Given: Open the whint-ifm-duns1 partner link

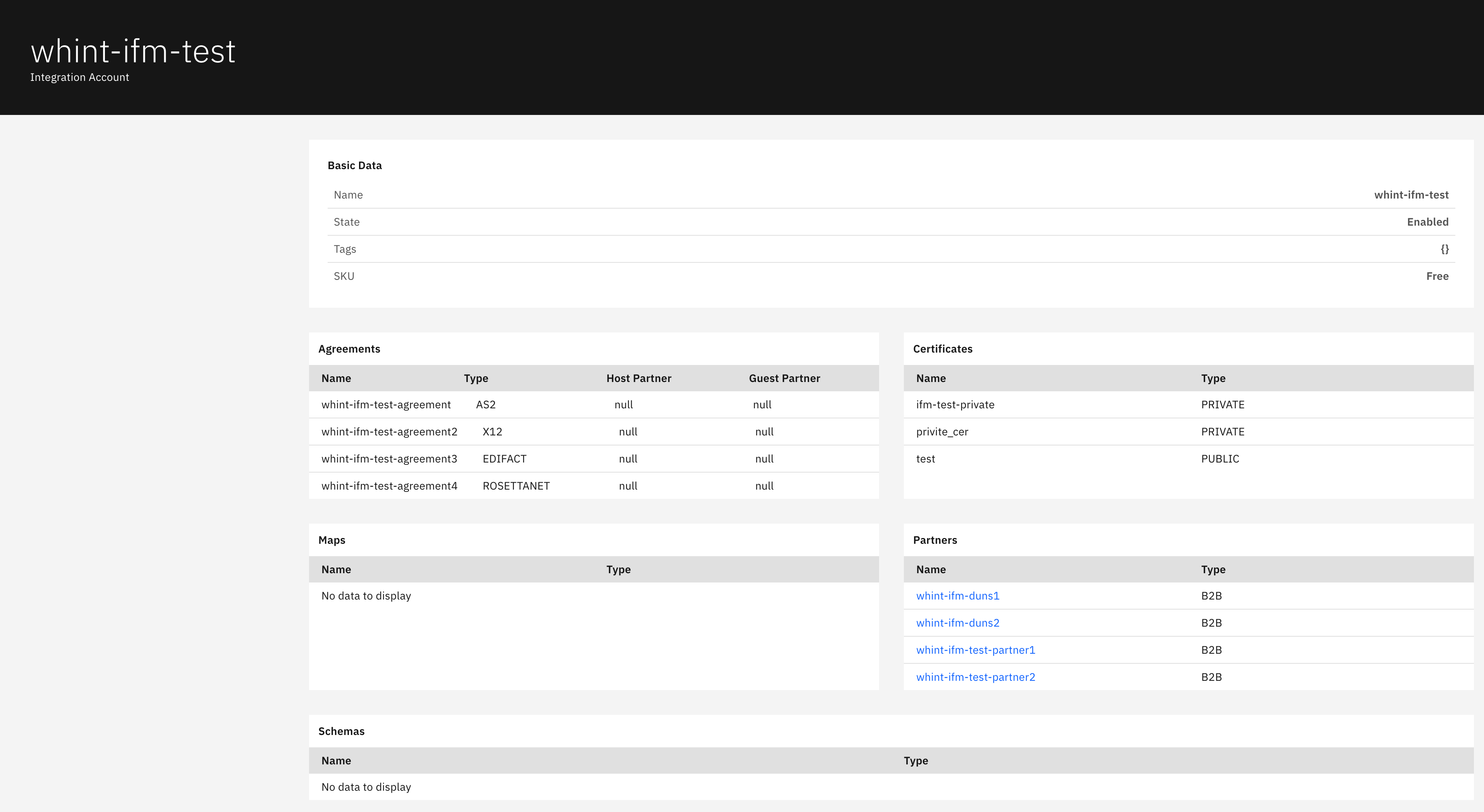Looking at the screenshot, I should coord(957,596).
